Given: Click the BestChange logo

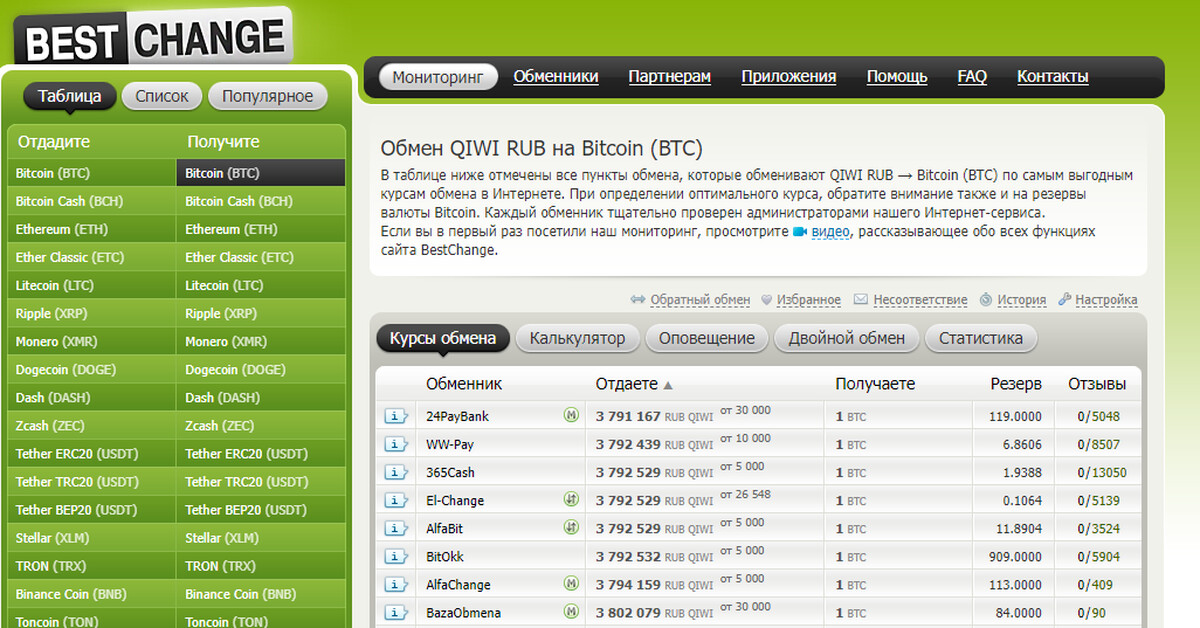Looking at the screenshot, I should [x=155, y=38].
